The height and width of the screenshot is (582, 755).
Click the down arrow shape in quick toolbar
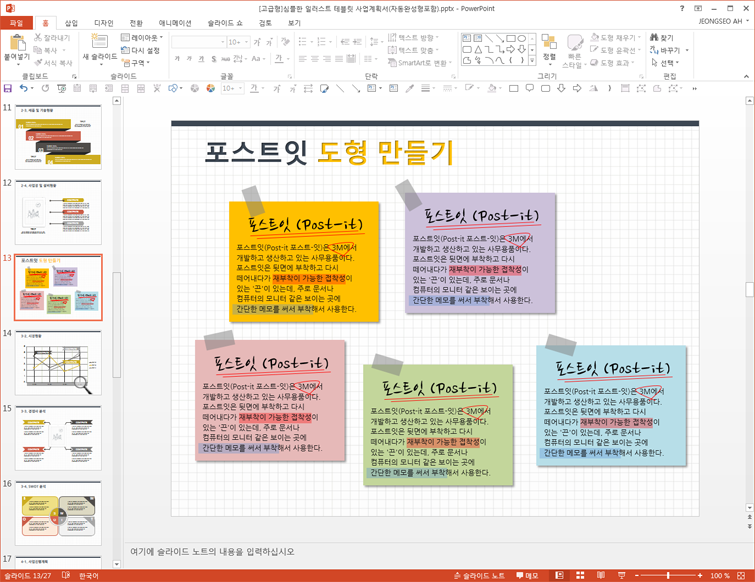click(x=561, y=88)
